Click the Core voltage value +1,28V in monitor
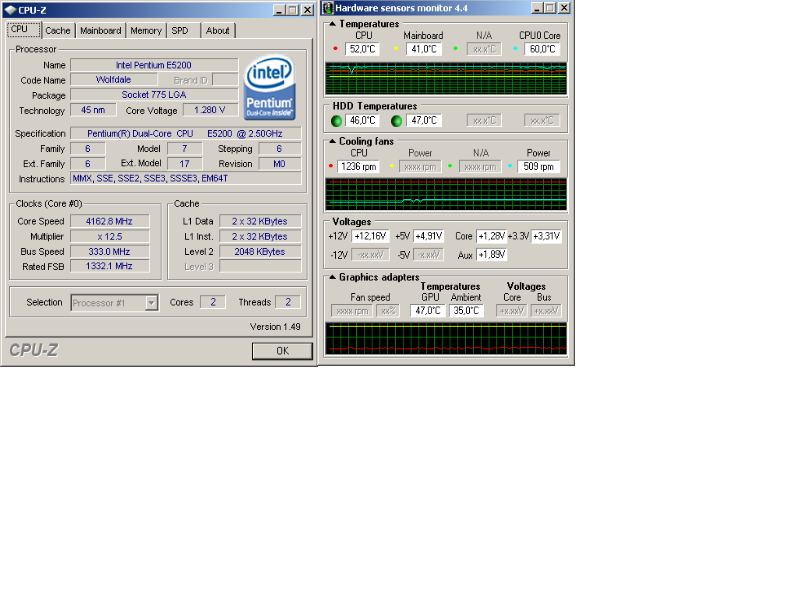 coord(491,236)
